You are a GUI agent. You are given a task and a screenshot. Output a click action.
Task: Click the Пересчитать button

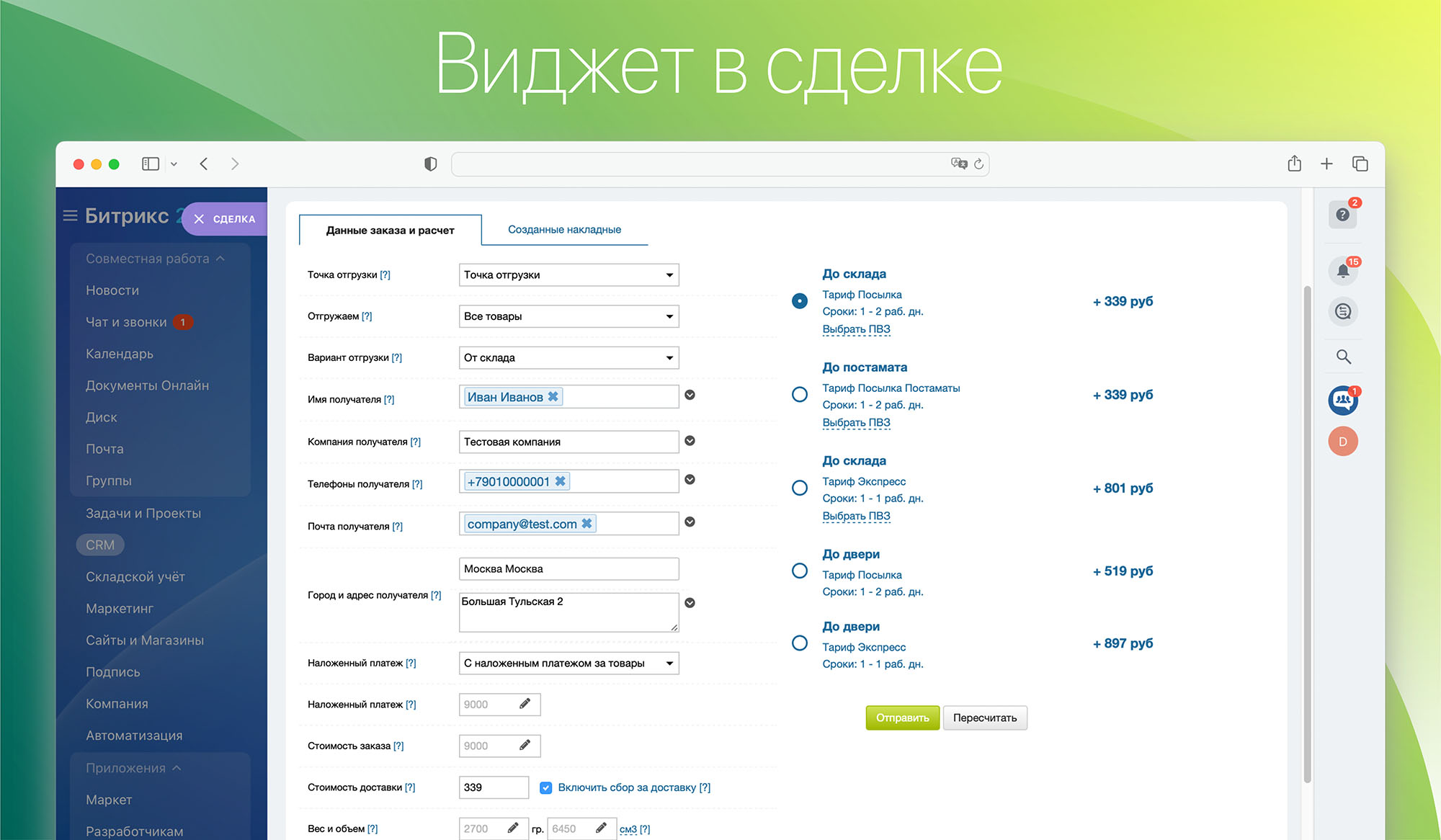(984, 718)
